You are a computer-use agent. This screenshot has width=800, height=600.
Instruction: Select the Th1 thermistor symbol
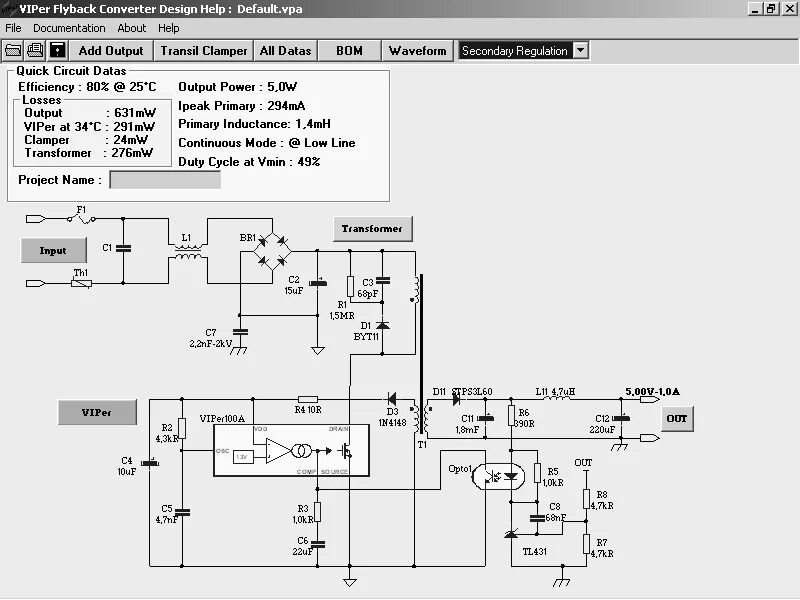[81, 283]
